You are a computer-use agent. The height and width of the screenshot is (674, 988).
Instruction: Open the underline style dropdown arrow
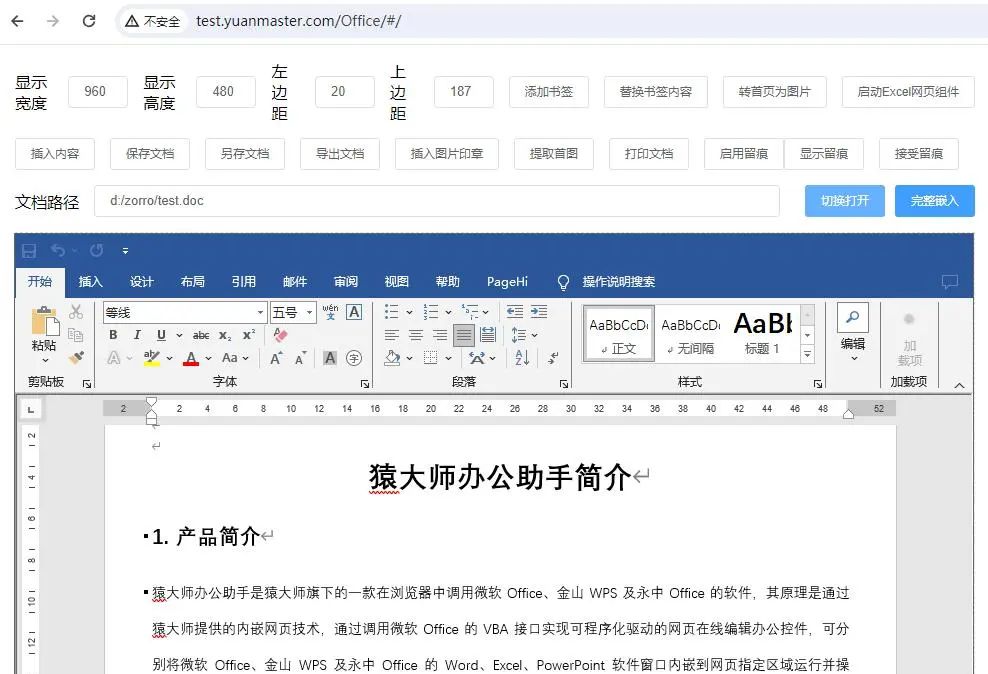tap(179, 335)
